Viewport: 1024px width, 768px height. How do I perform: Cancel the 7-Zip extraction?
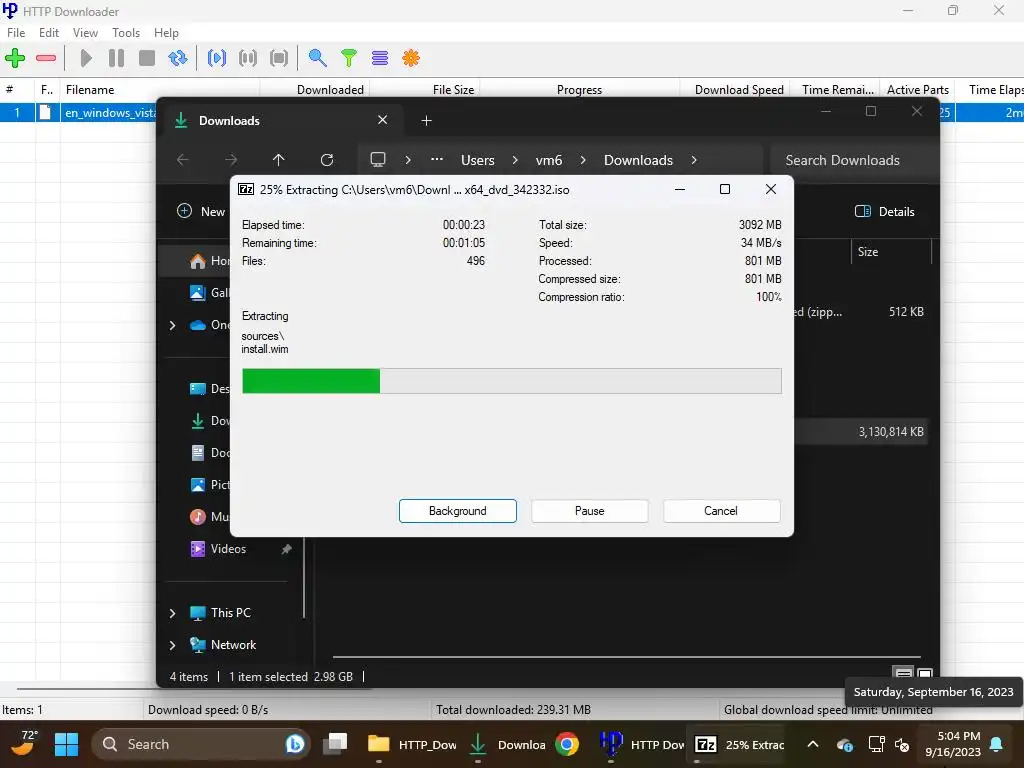click(721, 511)
